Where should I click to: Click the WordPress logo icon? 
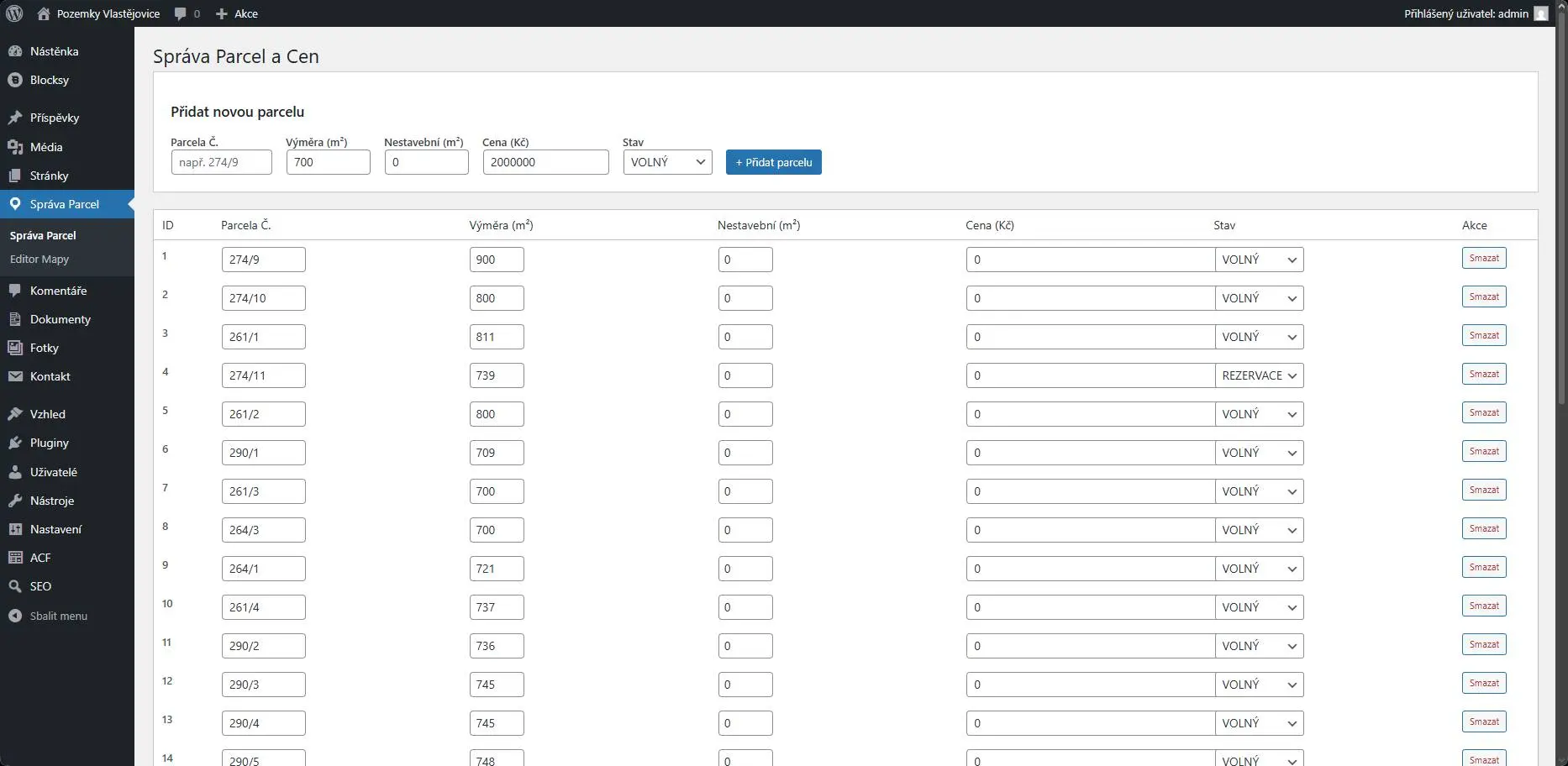click(14, 13)
